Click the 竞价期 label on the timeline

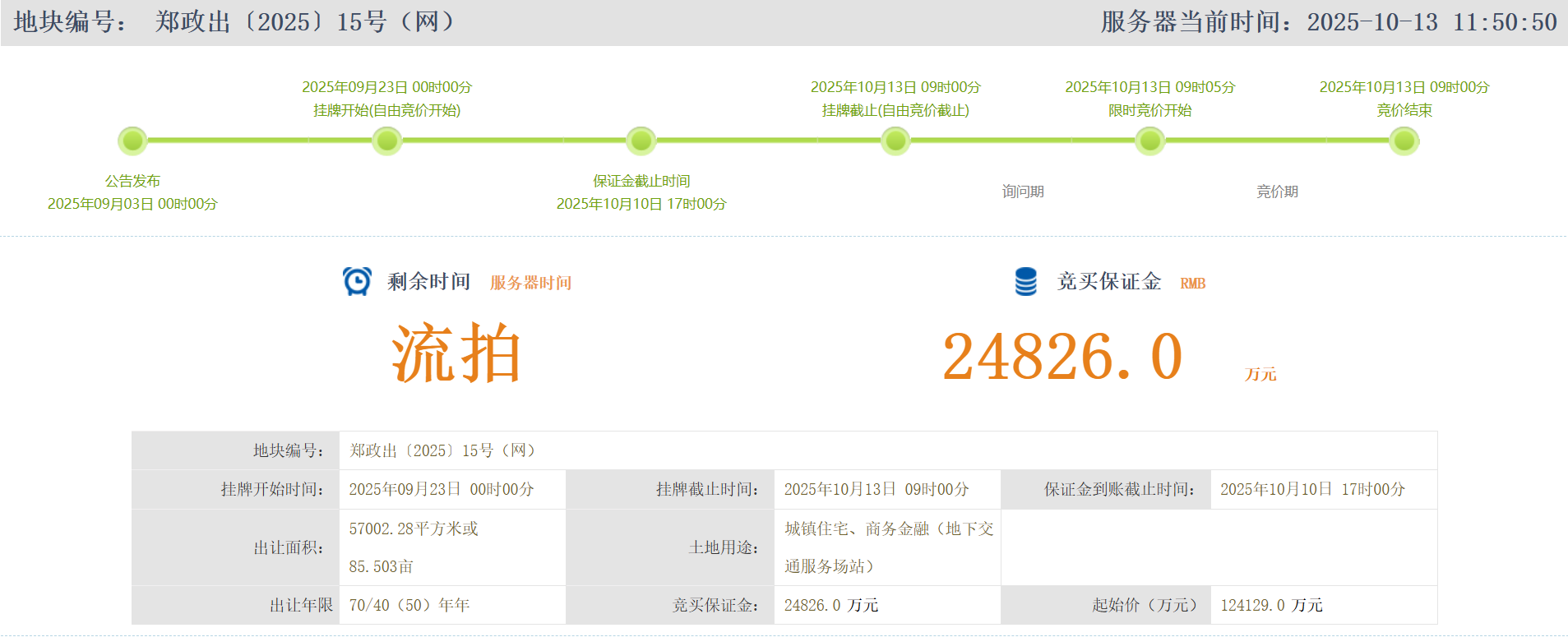1277,192
